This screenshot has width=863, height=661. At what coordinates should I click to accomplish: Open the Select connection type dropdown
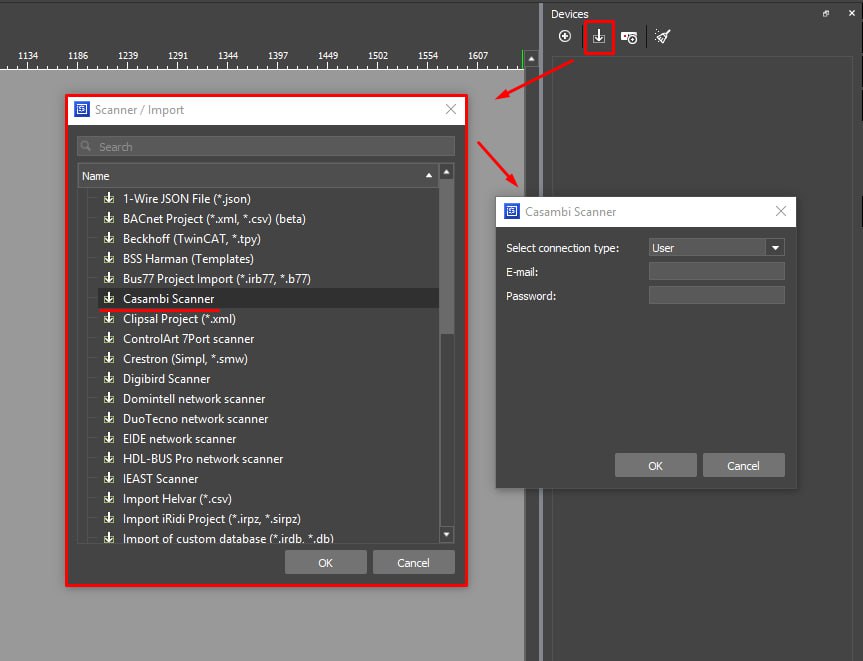click(x=774, y=248)
